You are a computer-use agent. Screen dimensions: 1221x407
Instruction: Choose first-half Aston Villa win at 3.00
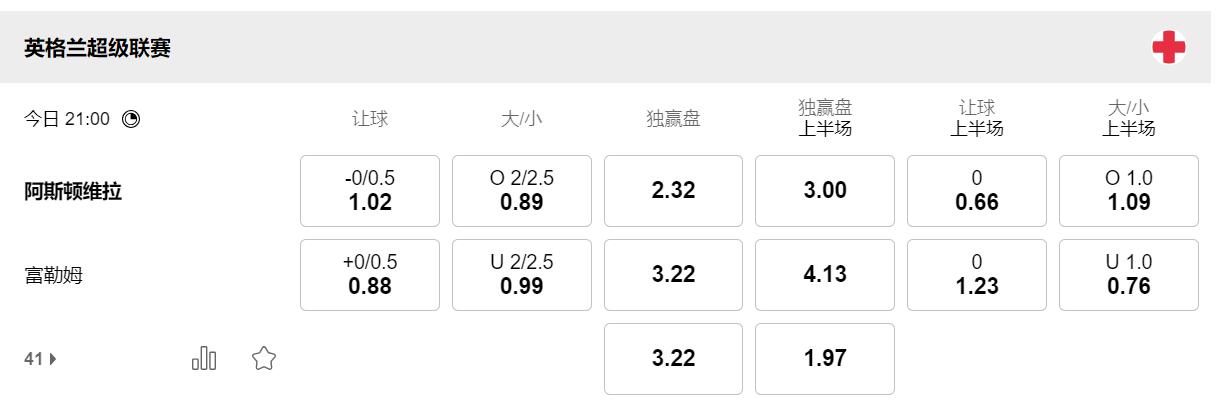coord(825,191)
